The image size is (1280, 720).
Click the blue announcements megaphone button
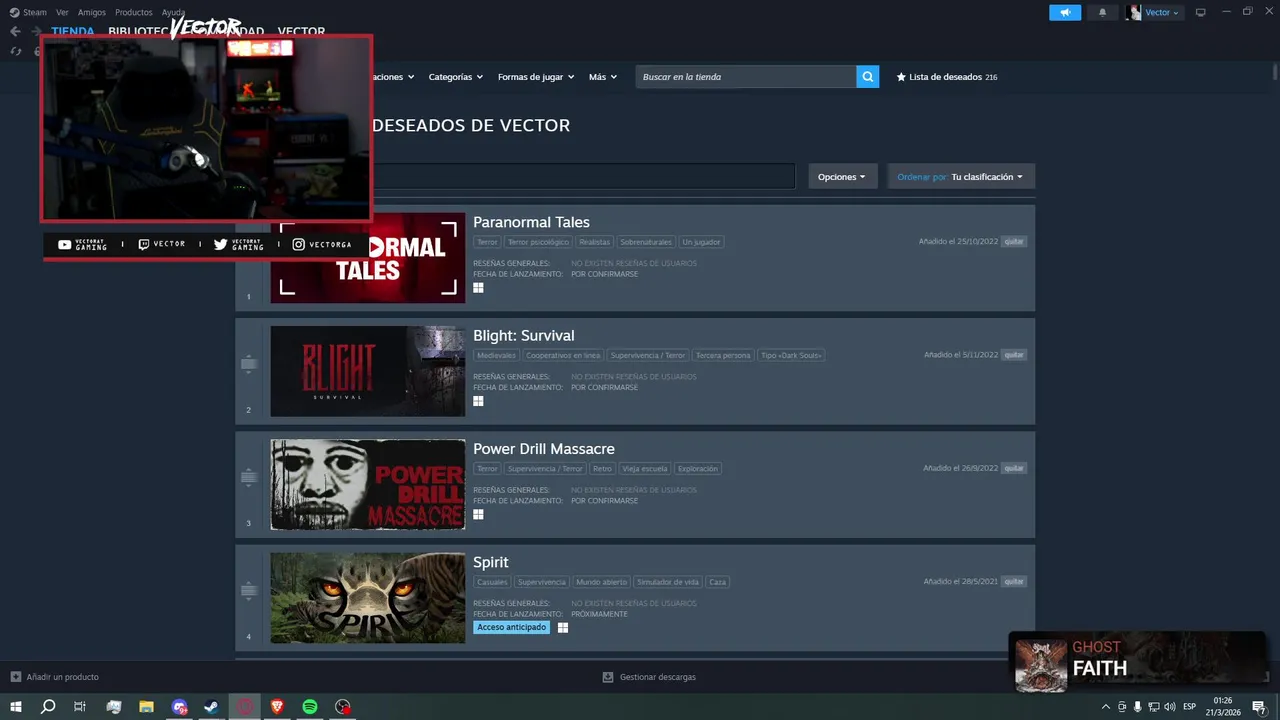pos(1065,12)
